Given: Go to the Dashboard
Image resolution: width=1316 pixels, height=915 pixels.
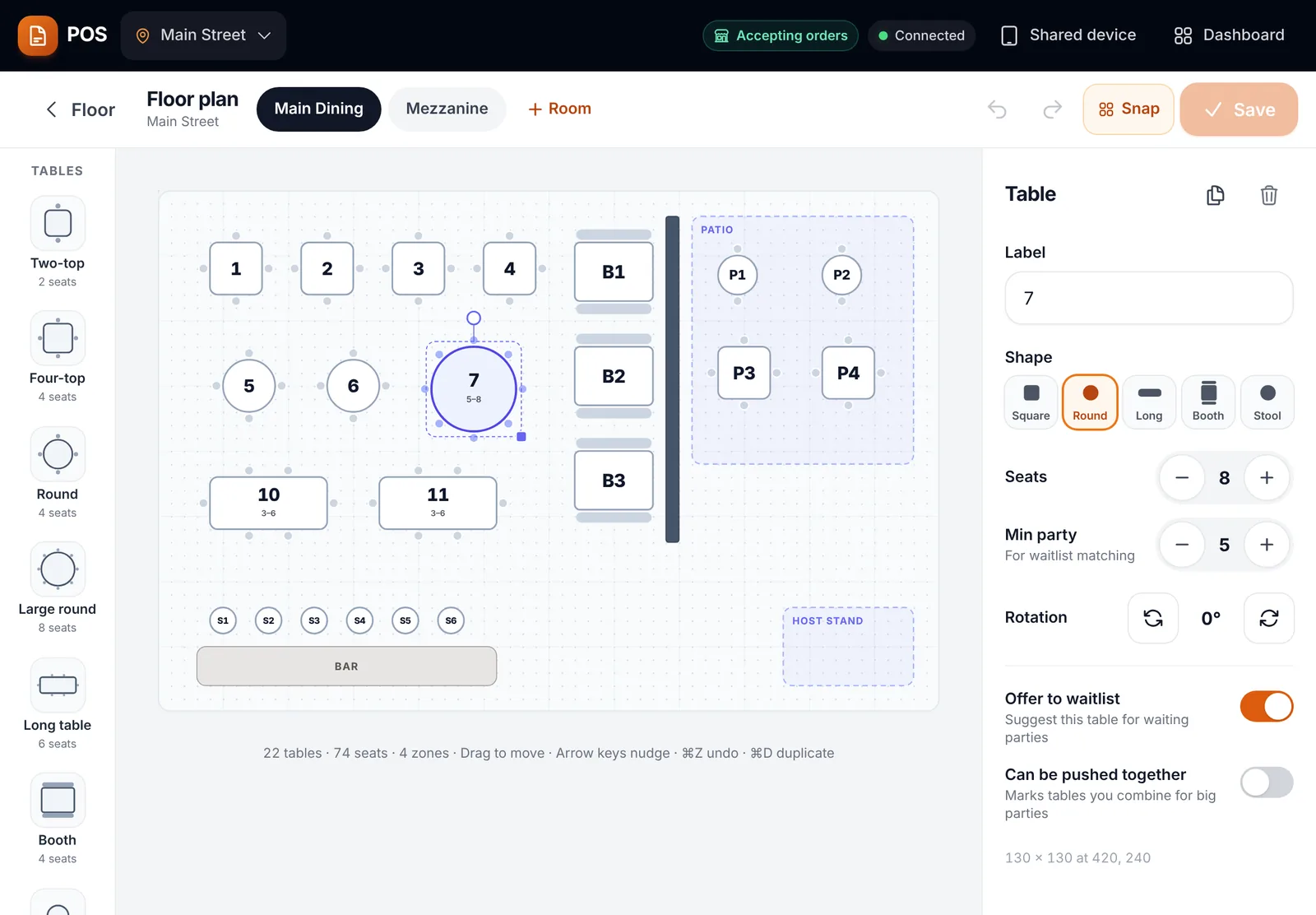Looking at the screenshot, I should (1230, 35).
